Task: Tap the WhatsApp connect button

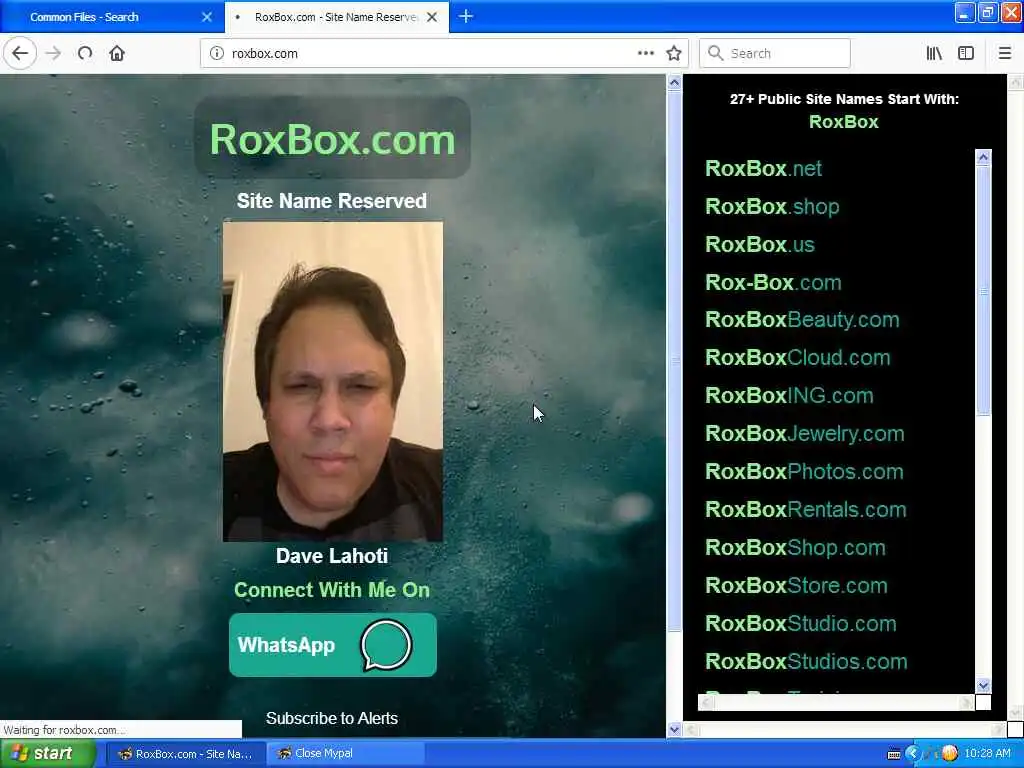Action: 332,645
